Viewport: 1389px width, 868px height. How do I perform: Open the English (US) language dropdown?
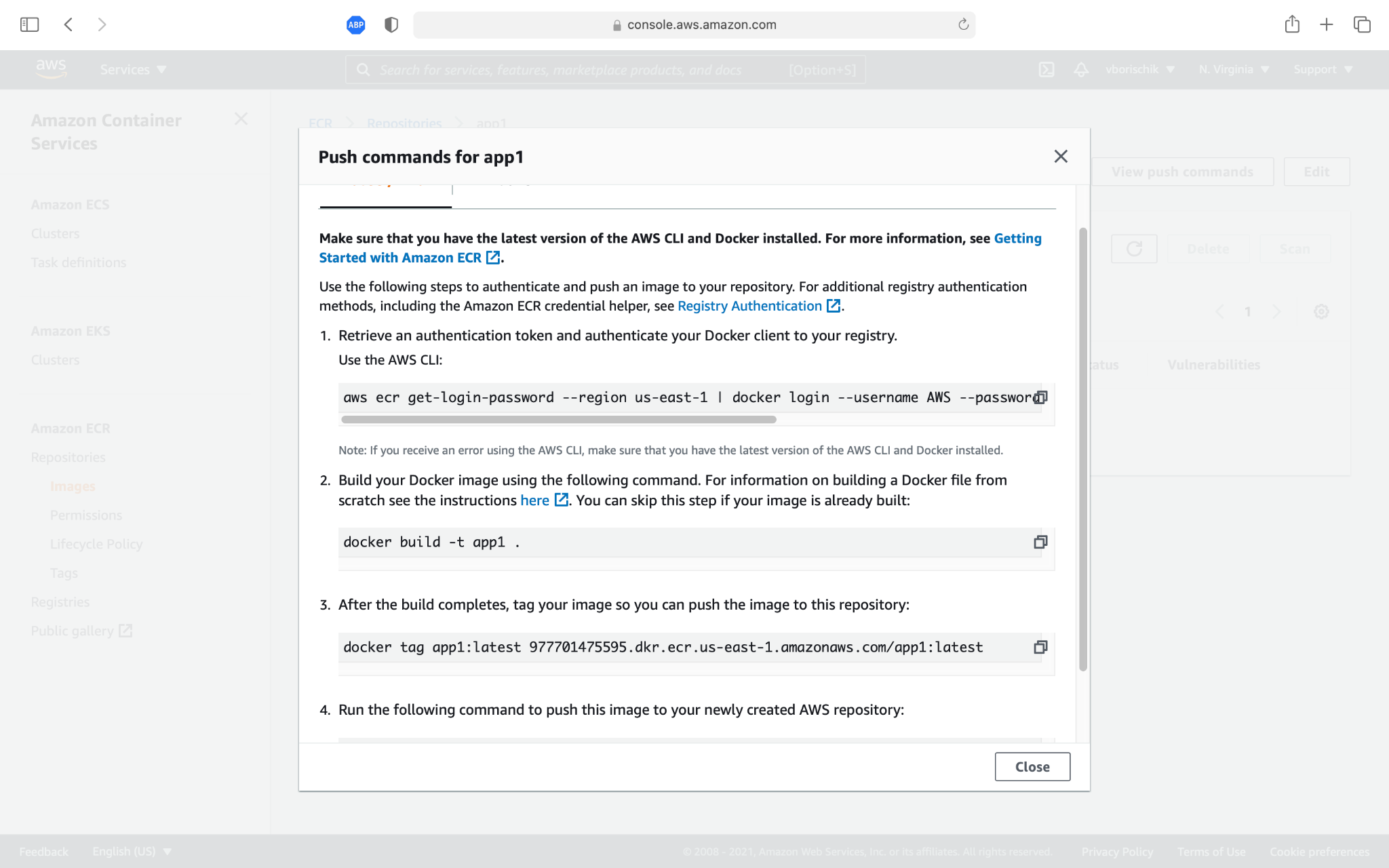click(132, 852)
